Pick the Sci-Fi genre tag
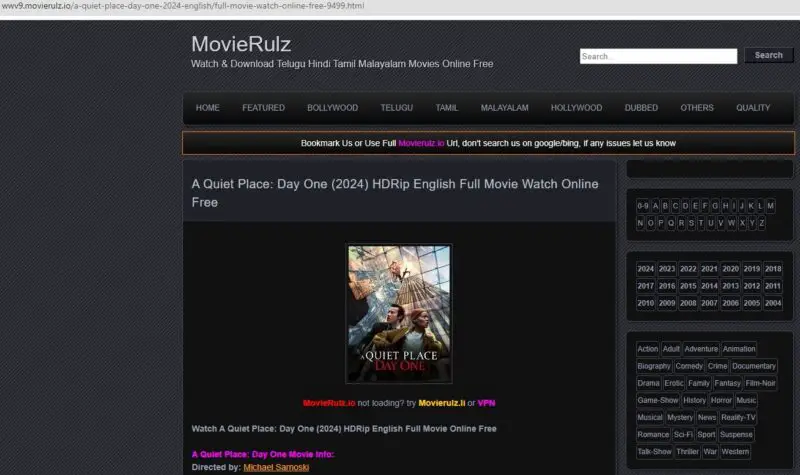The height and width of the screenshot is (475, 800). [684, 435]
